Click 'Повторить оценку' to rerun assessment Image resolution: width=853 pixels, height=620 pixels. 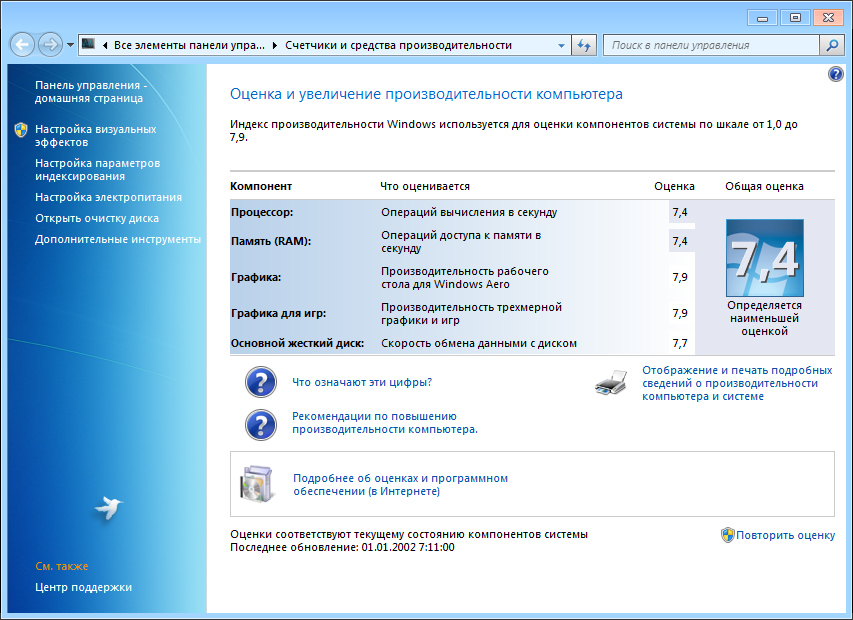(786, 535)
